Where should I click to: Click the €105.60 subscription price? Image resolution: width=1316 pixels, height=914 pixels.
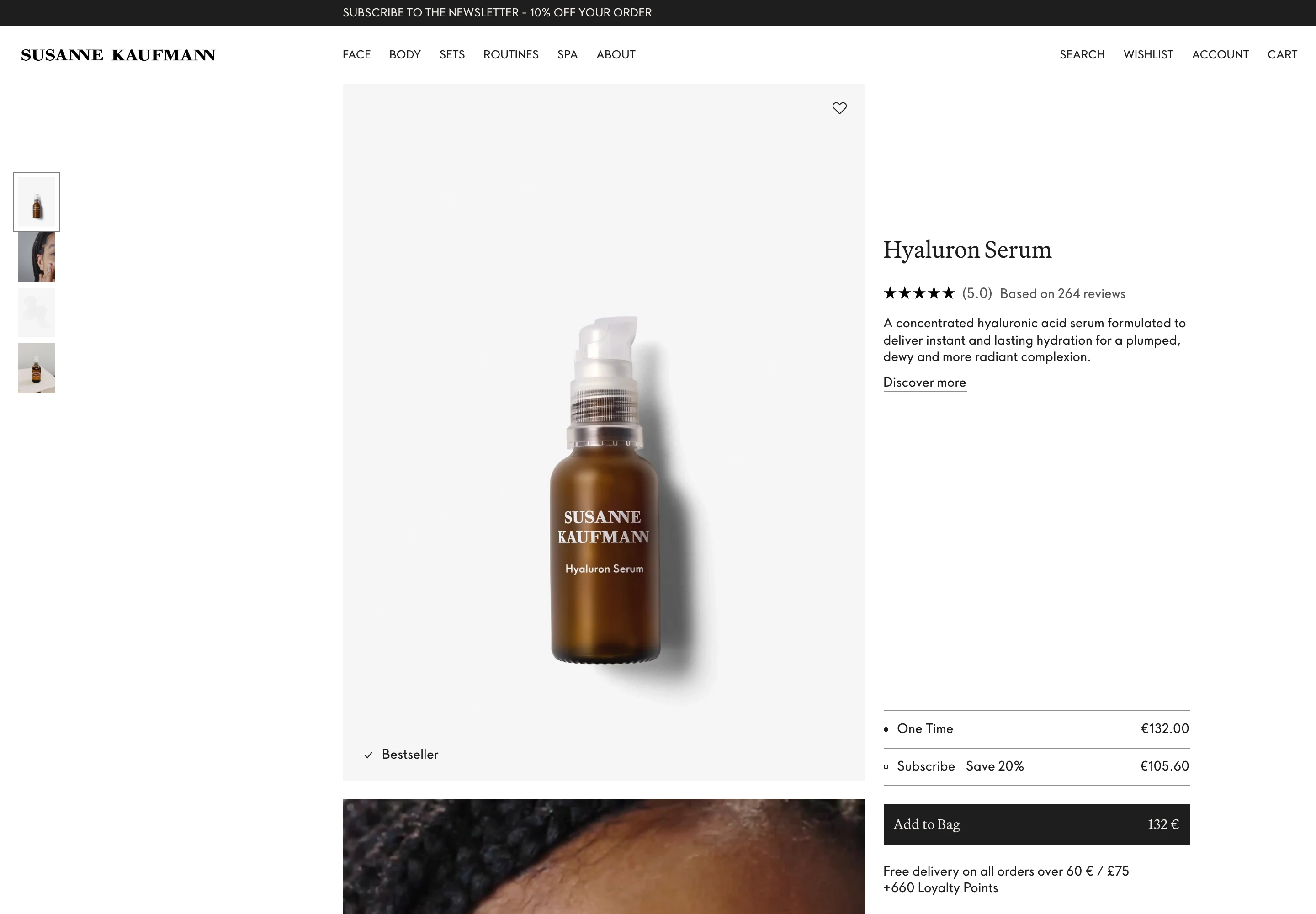coord(1164,766)
